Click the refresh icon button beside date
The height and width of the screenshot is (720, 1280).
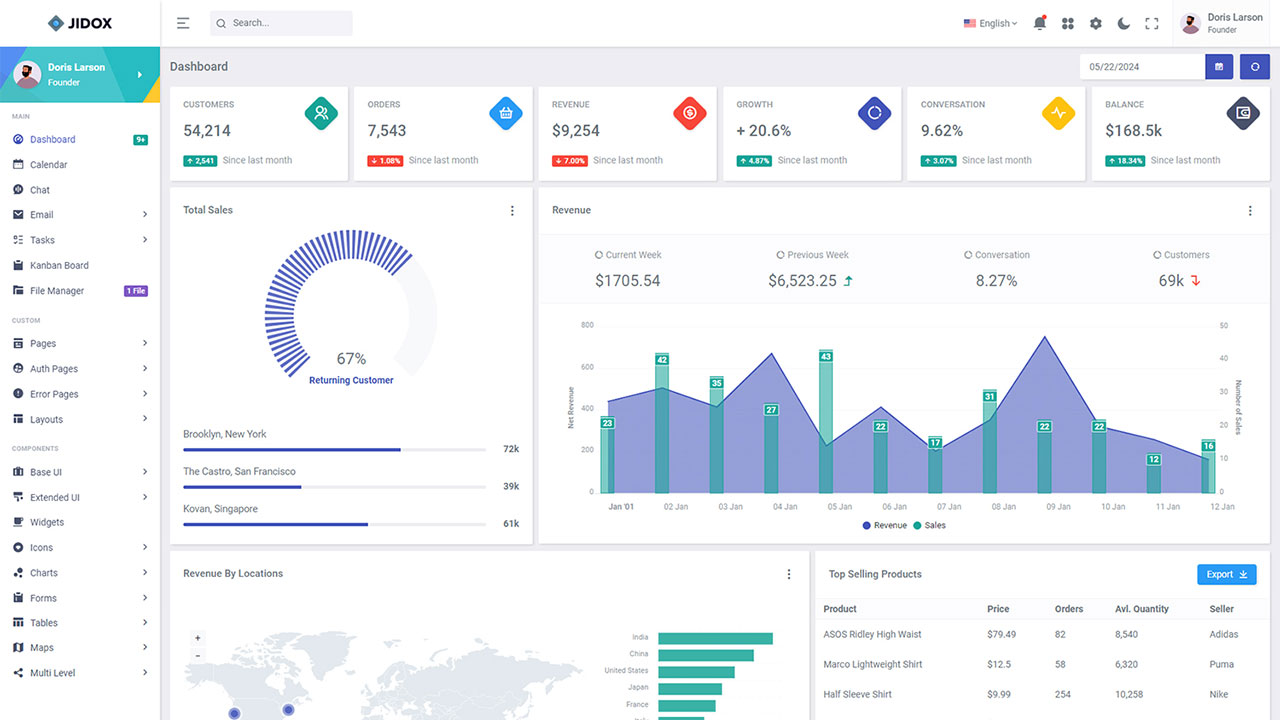pyautogui.click(x=1255, y=67)
